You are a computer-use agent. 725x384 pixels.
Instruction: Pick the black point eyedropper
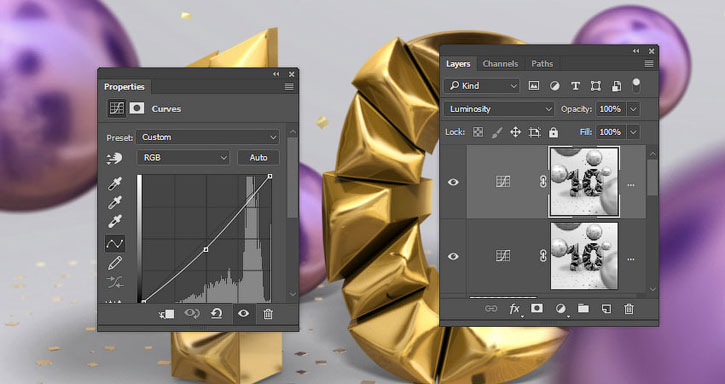115,184
